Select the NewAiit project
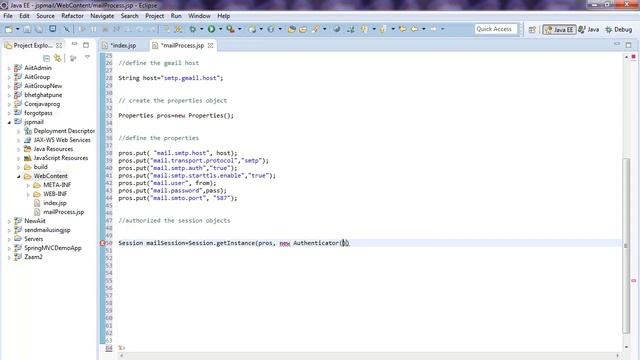The width and height of the screenshot is (640, 360). (x=35, y=221)
